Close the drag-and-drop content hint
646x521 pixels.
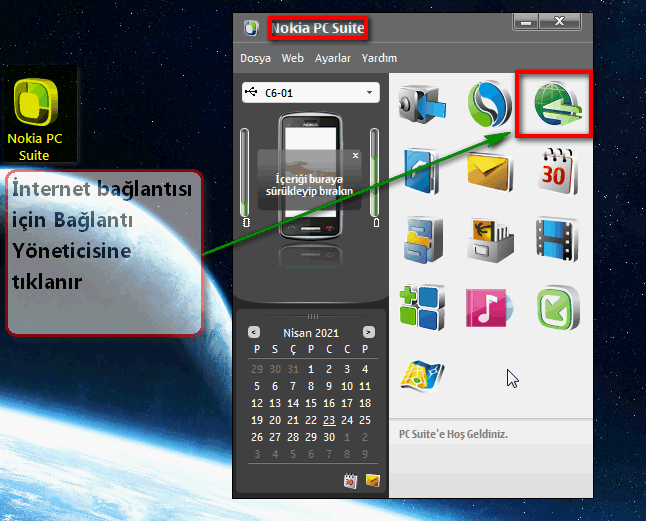(x=356, y=155)
